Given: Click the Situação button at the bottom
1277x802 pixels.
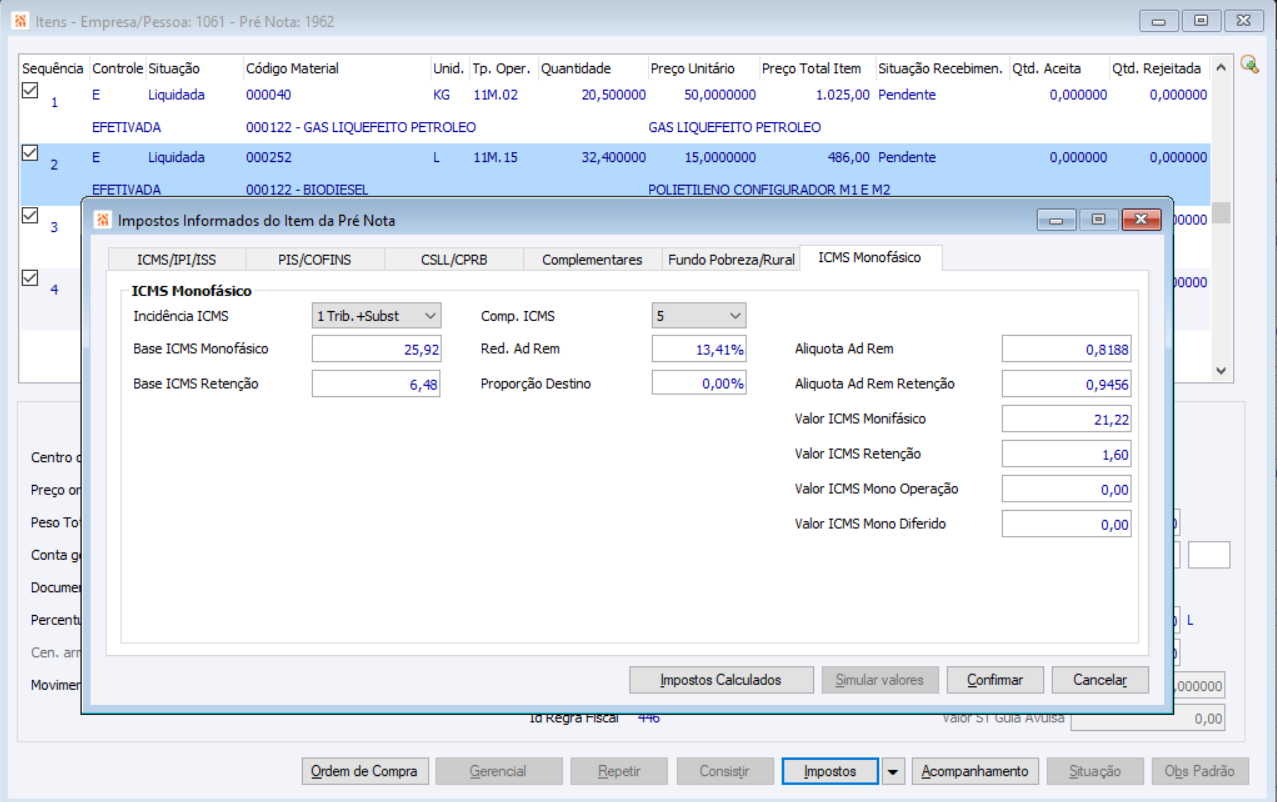Looking at the screenshot, I should click(1094, 771).
